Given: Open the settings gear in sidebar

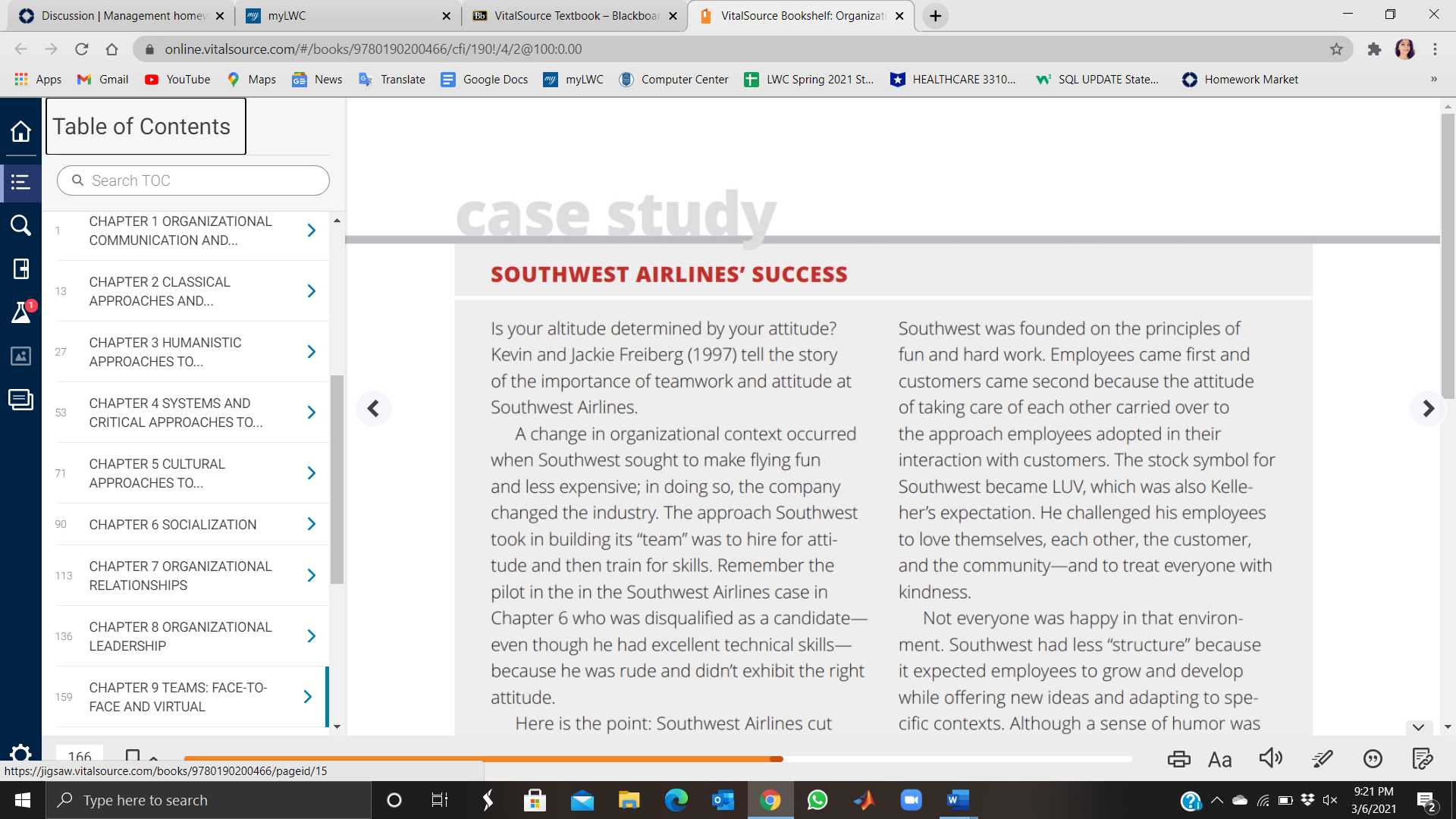Looking at the screenshot, I should 20,753.
